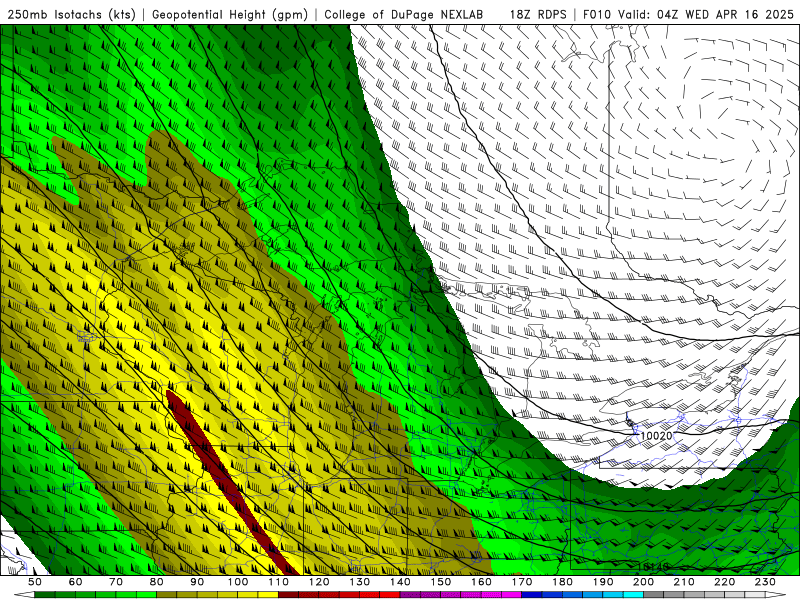This screenshot has height=600, width=800.
Task: Click the 'Geopotential Height (gpm)' title text
Action: point(230,14)
